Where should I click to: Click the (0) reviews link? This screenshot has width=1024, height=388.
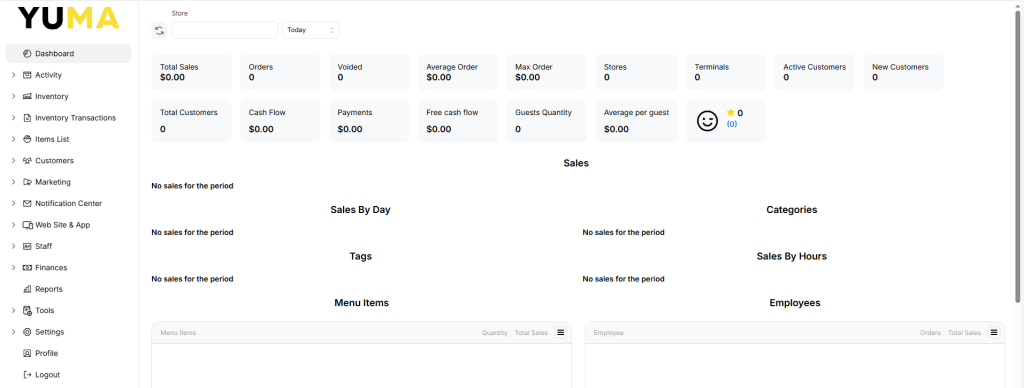pos(731,124)
